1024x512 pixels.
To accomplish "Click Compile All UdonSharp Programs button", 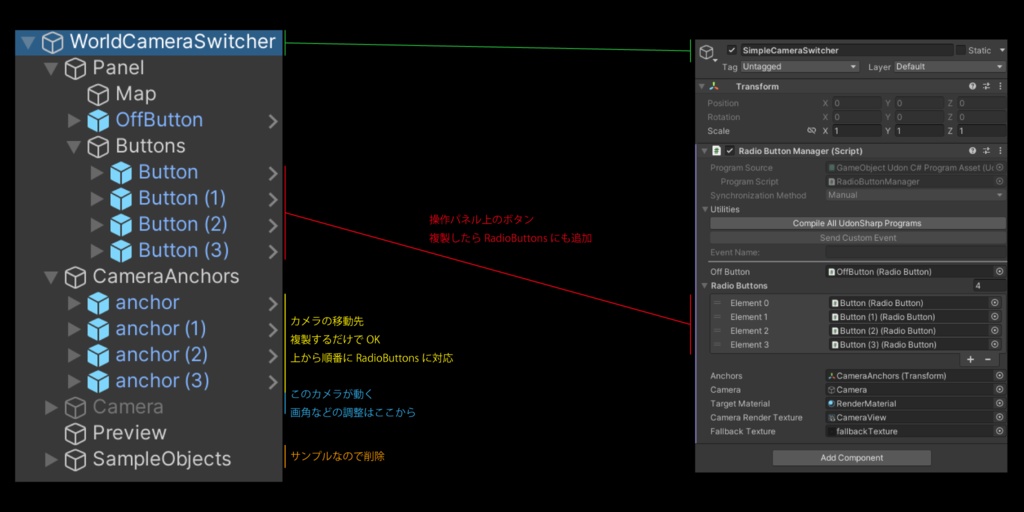I will (857, 223).
